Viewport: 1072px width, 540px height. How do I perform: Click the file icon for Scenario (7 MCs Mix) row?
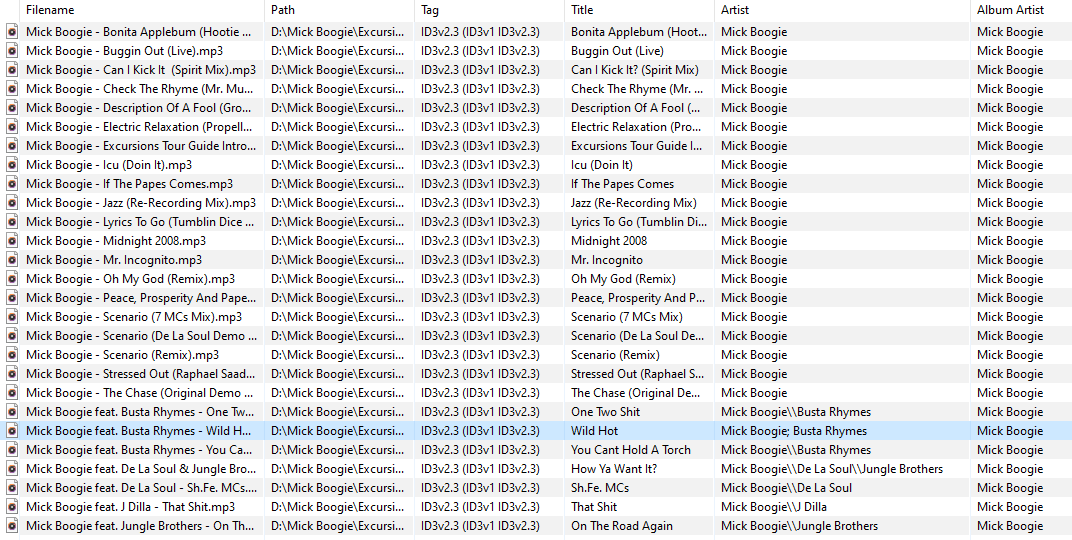click(12, 316)
